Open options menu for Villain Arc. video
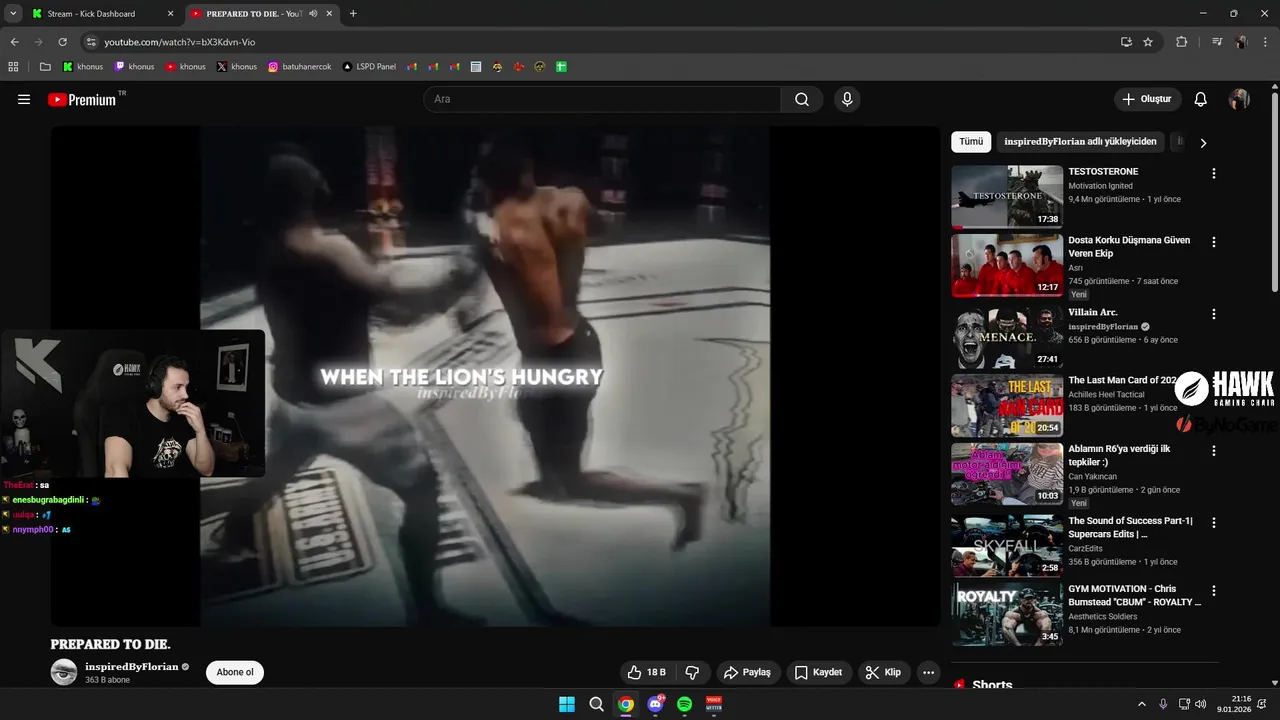The image size is (1280, 720). coord(1214,314)
